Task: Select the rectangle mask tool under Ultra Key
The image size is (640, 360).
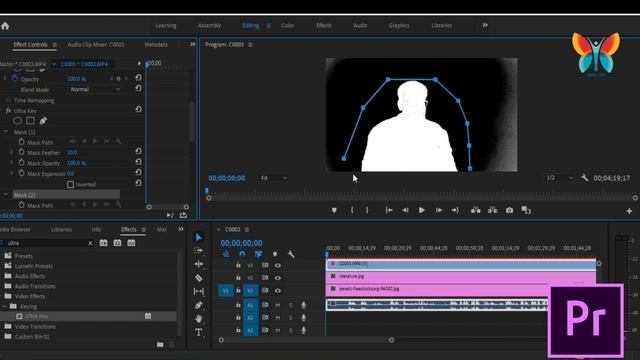Action: coord(30,121)
